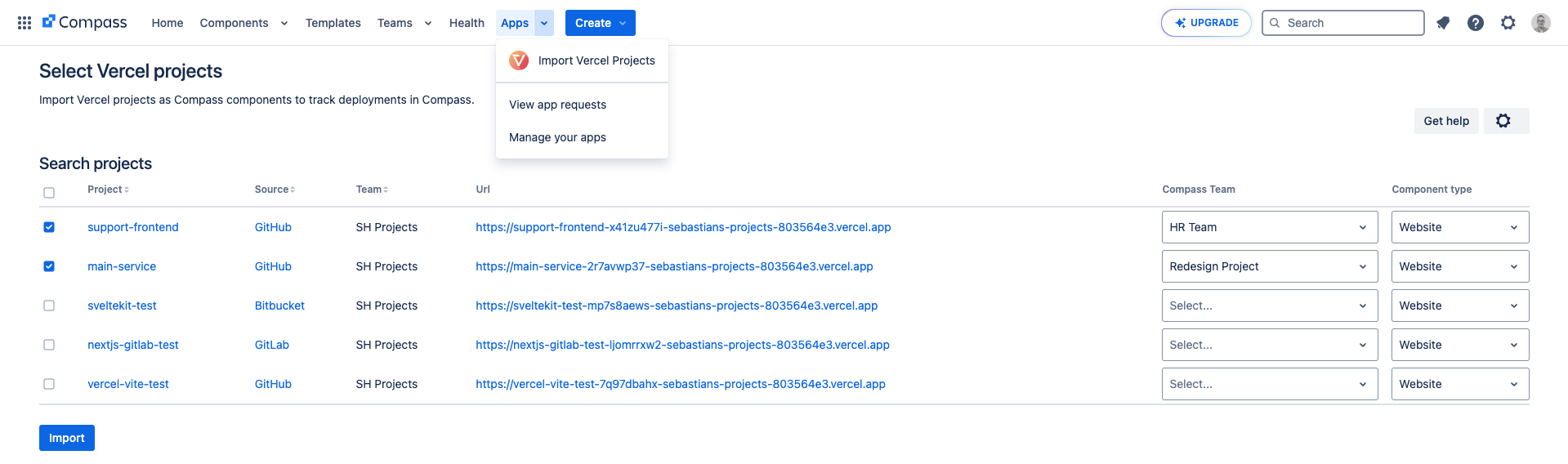Click the UPGRADE button
1568x464 pixels.
(1206, 23)
